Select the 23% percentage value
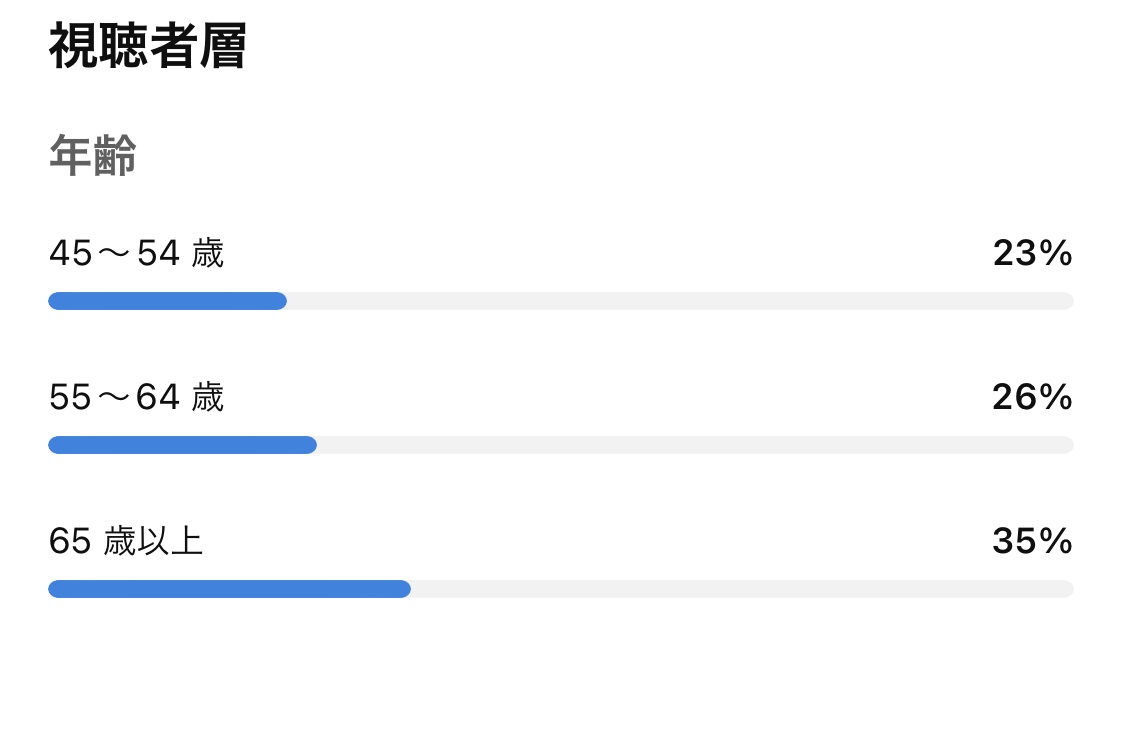This screenshot has width=1122, height=730. [x=1033, y=253]
